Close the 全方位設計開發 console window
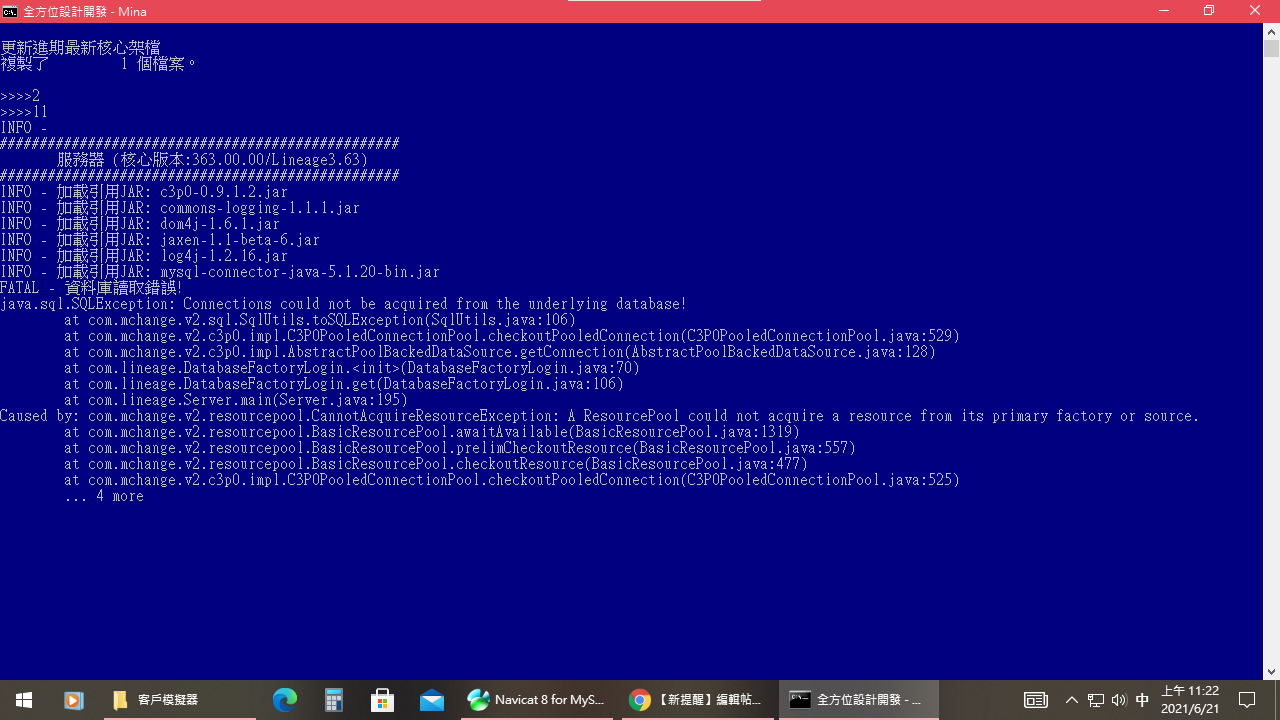Viewport: 1280px width, 720px height. (1255, 11)
